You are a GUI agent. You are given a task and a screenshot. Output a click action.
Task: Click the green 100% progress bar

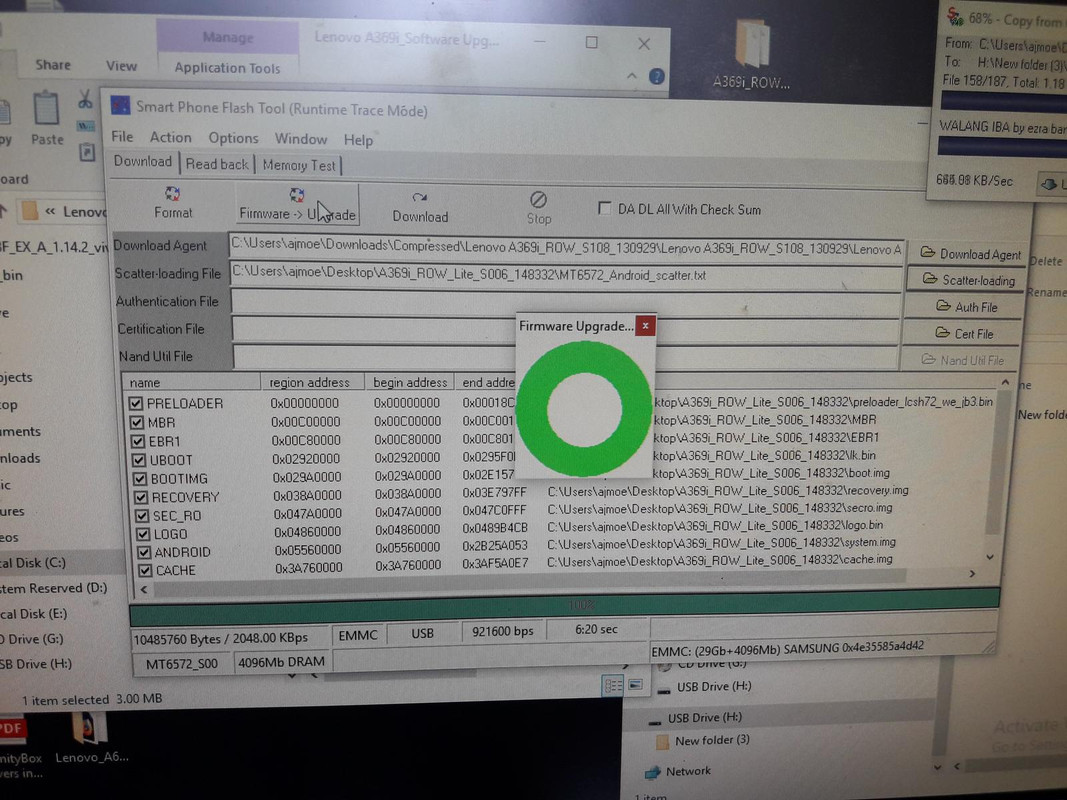(565, 605)
